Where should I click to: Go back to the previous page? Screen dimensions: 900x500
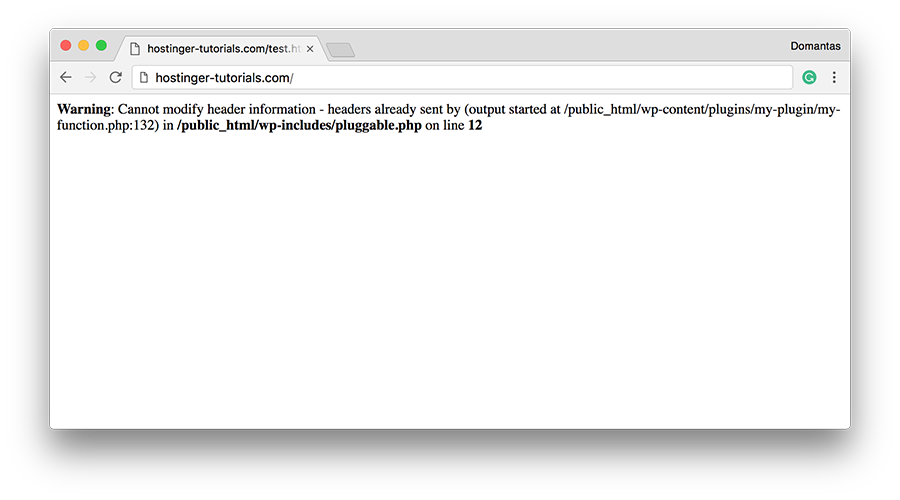[66, 77]
